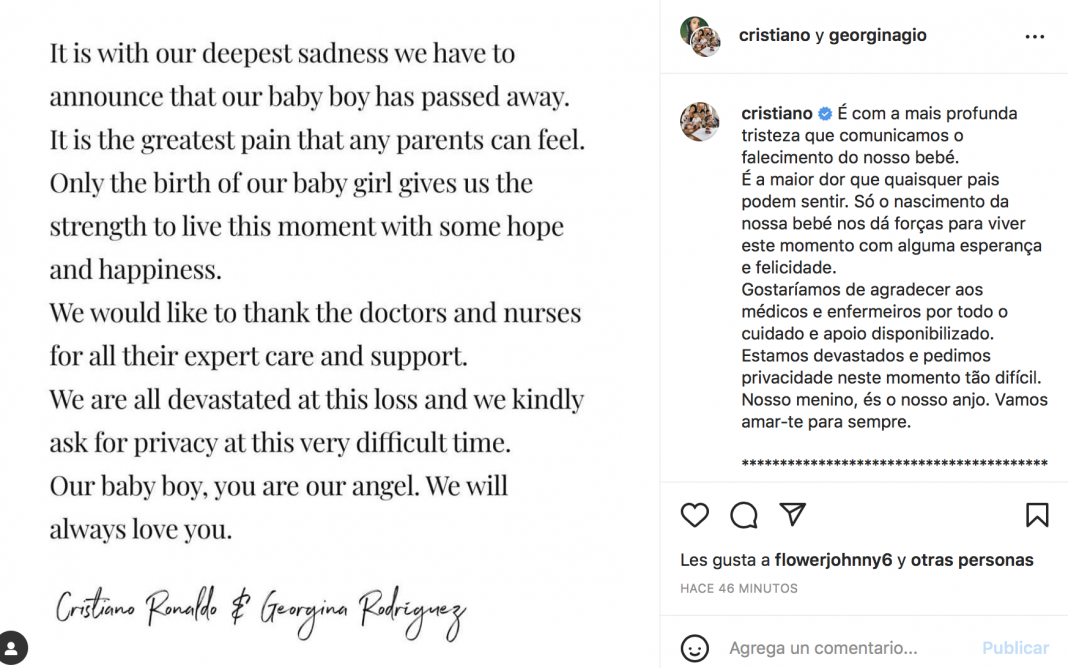Viewport: 1068px width, 668px height.
Task: Visit the flowerjohnny6 profile link
Action: 834,560
